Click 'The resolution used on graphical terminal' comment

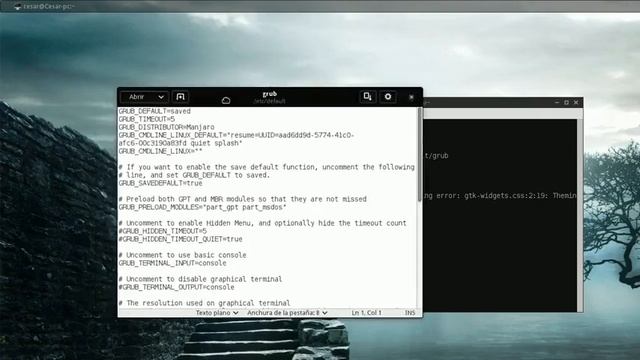(x=204, y=303)
